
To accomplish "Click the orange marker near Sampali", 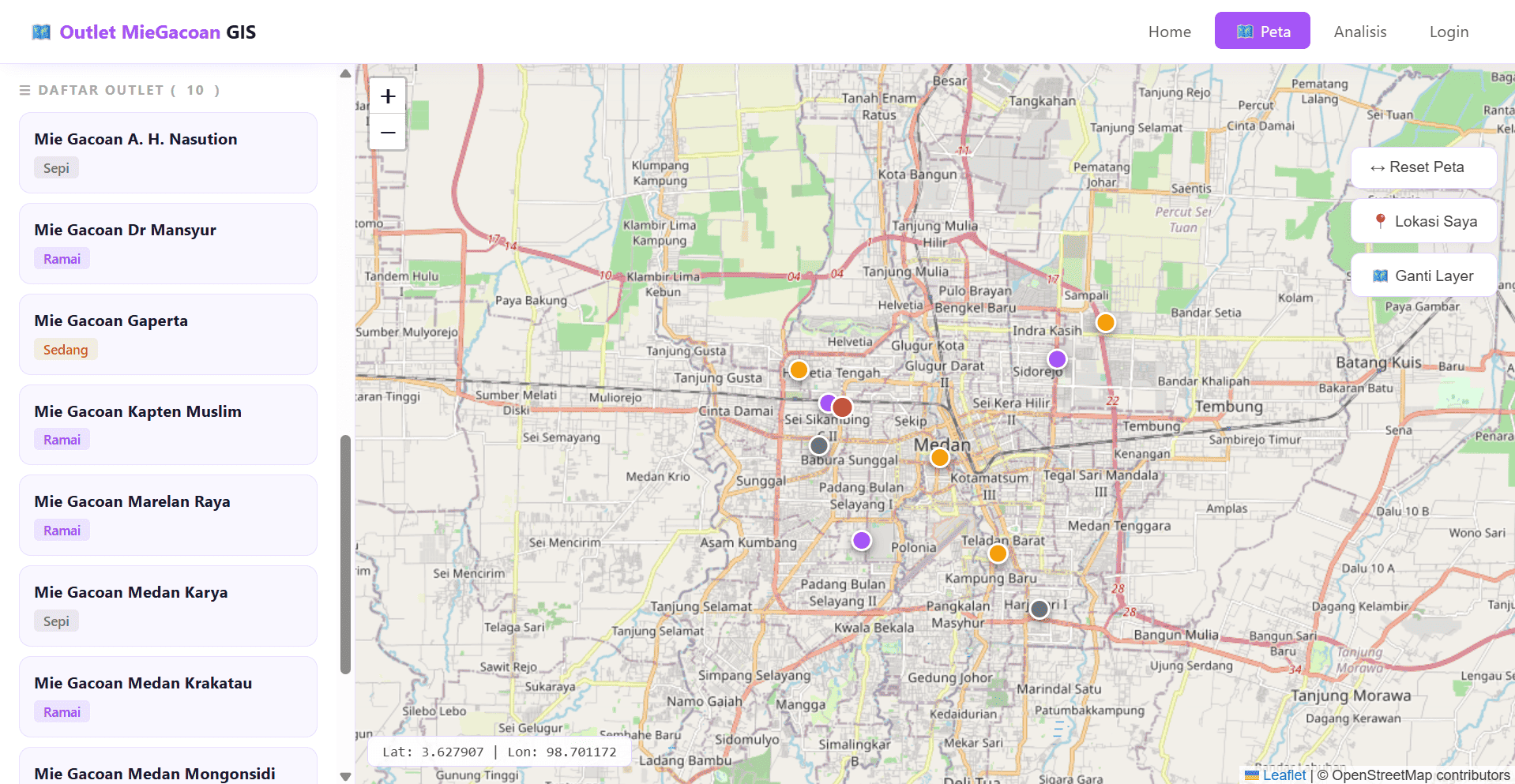I will click(x=1105, y=322).
